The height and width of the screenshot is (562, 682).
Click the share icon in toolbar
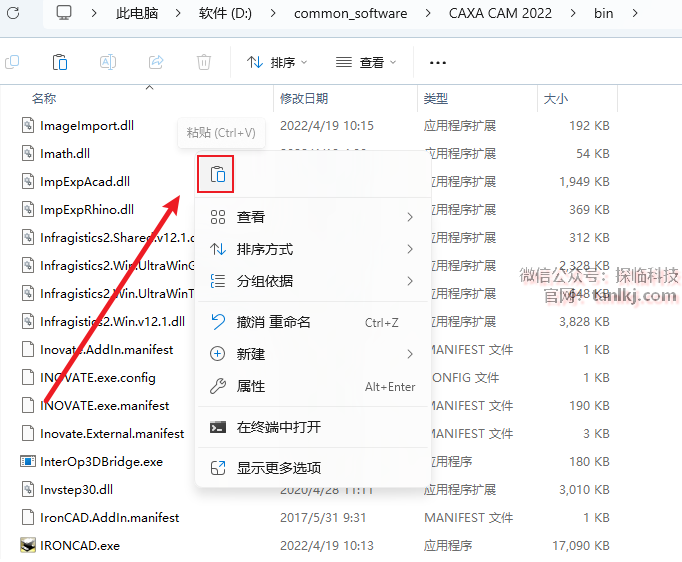[x=155, y=62]
